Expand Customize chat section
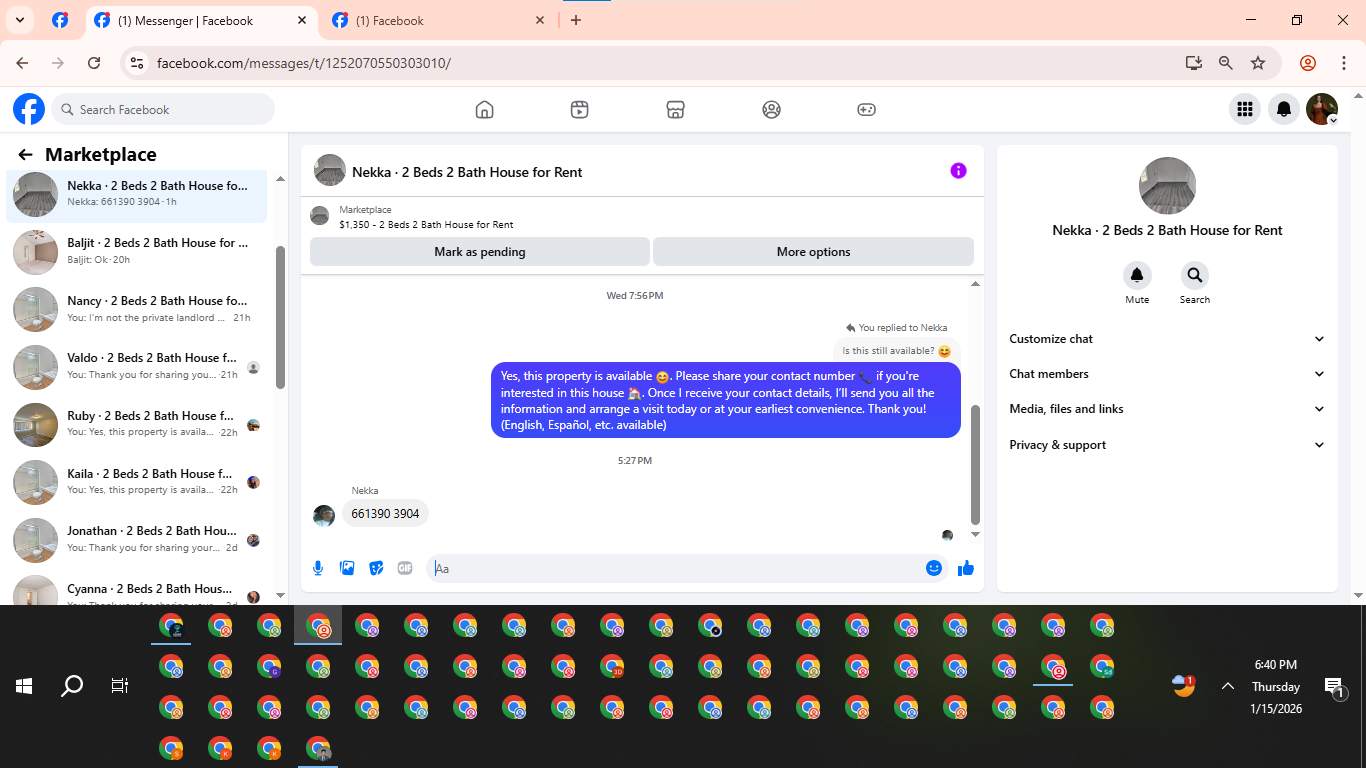Viewport: 1366px width, 768px height. tap(1167, 339)
